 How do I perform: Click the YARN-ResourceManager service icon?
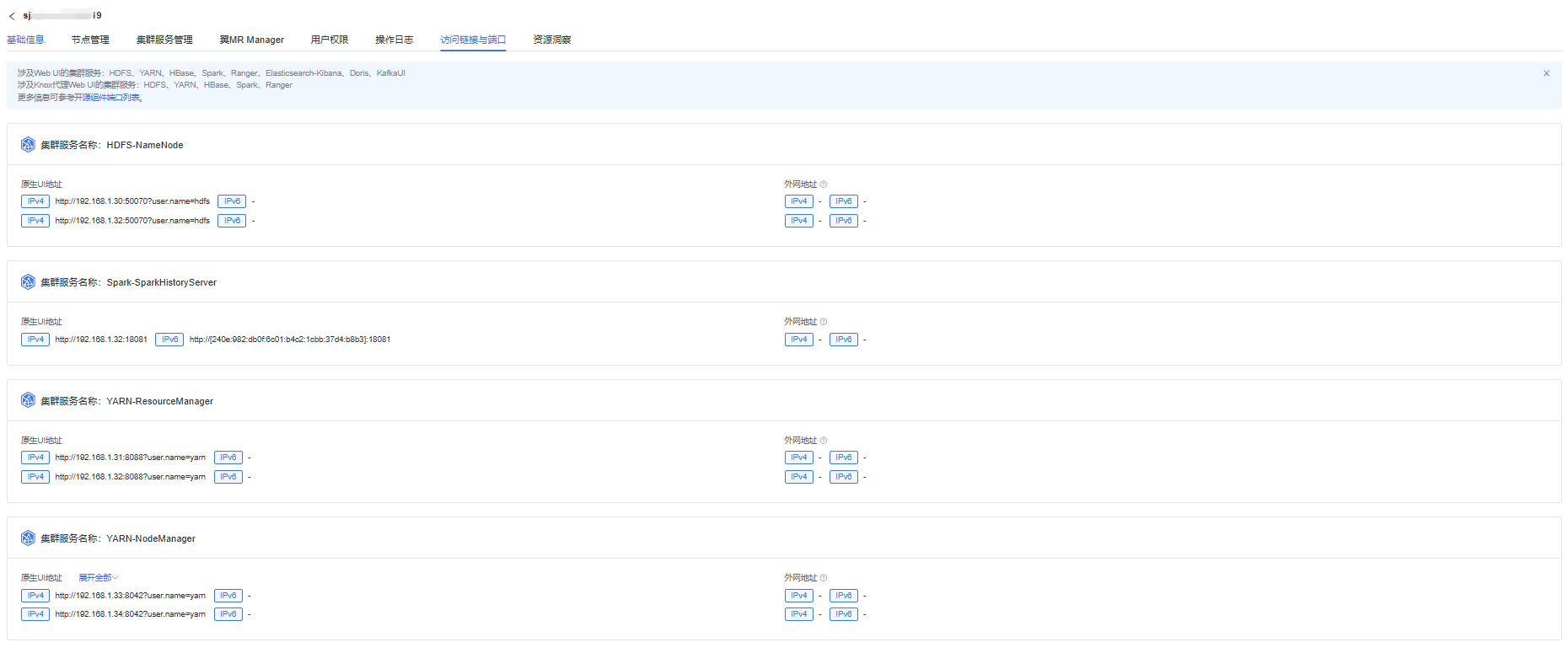[x=28, y=401]
